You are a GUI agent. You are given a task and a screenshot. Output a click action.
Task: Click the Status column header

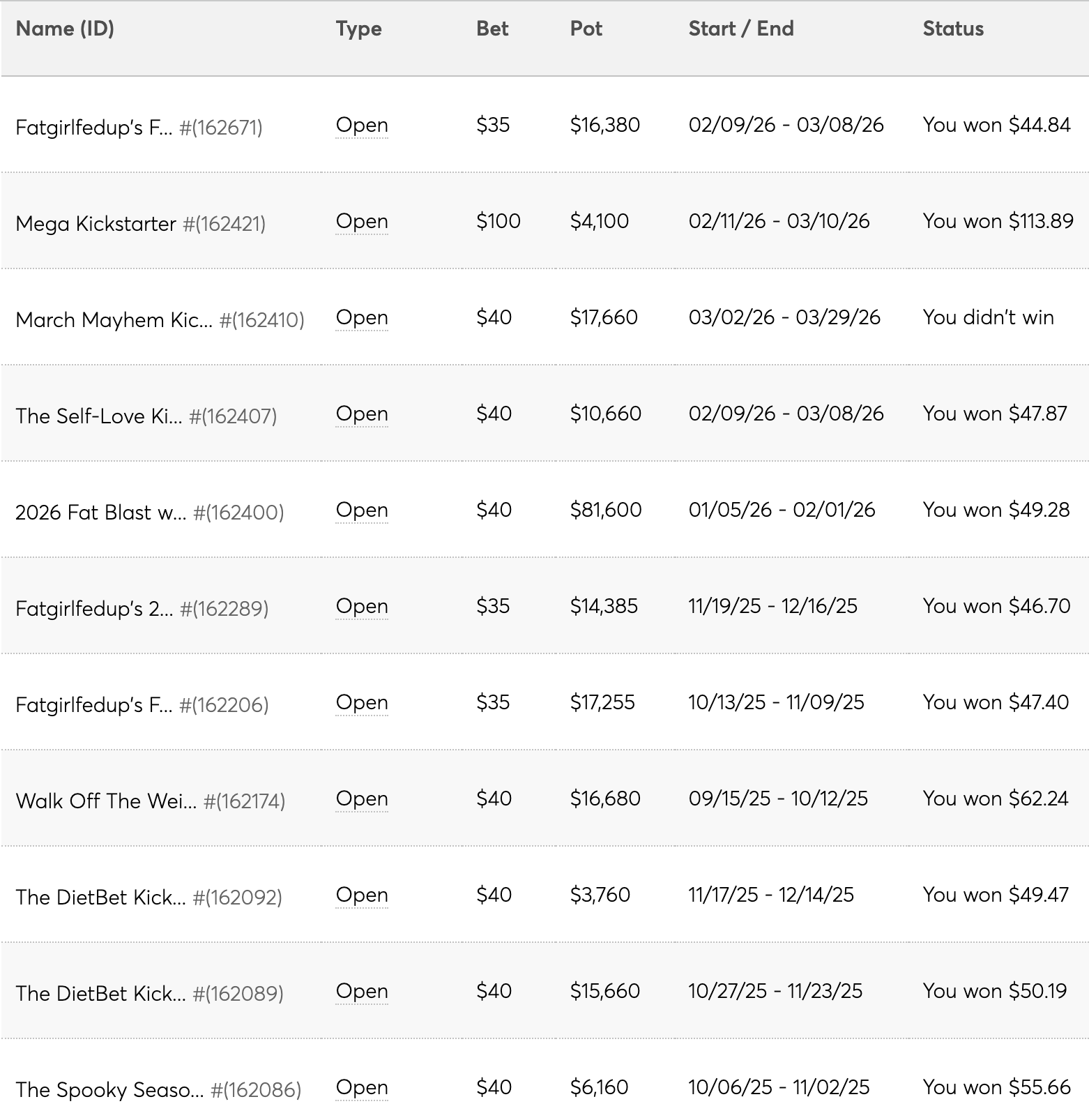point(953,29)
